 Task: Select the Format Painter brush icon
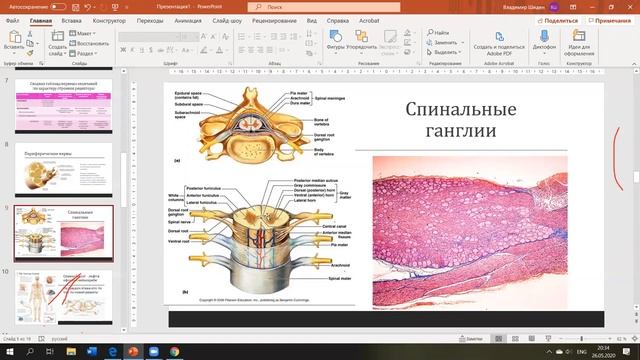pos(30,53)
